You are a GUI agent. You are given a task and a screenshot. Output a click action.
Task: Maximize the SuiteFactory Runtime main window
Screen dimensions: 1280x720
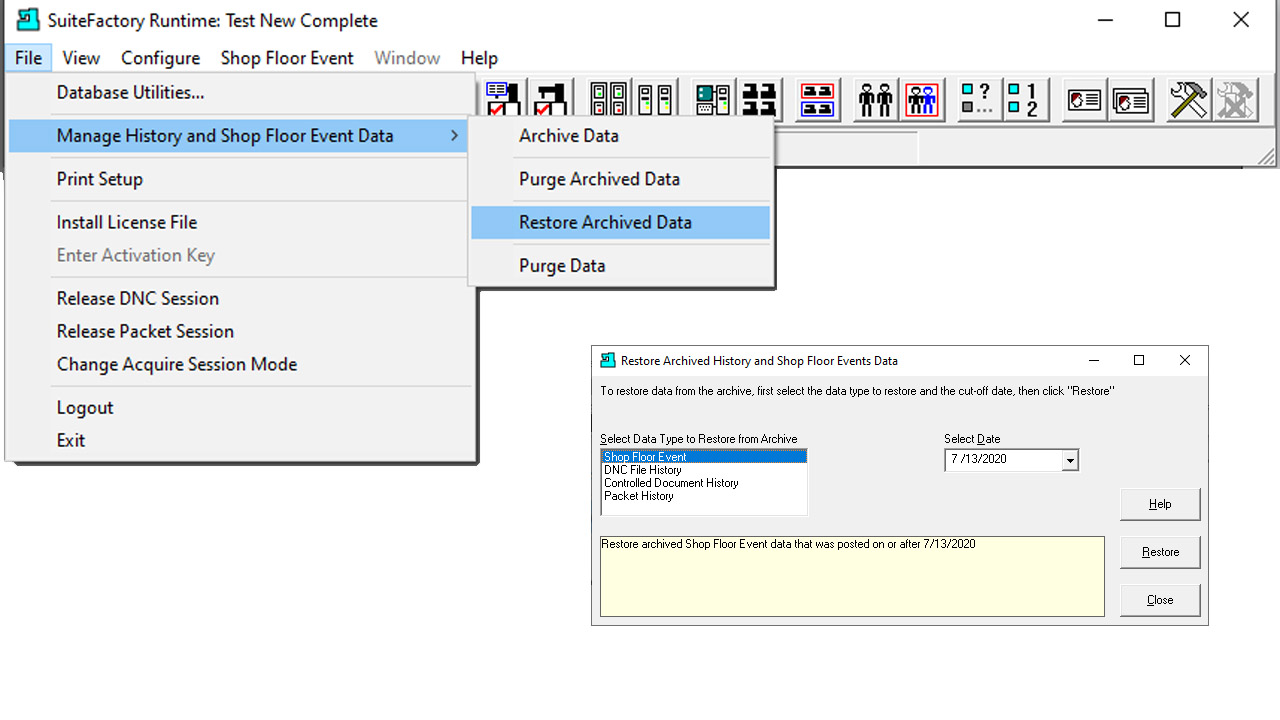1173,20
